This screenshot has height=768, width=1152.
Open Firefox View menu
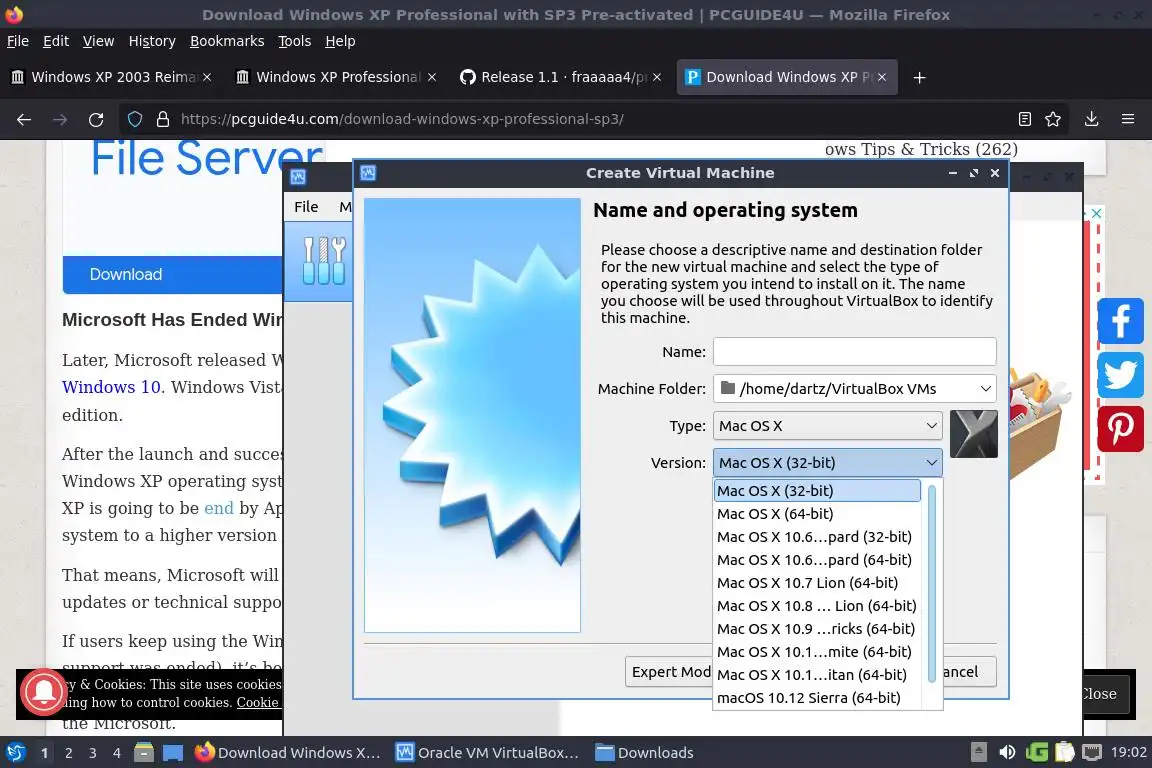pyautogui.click(x=98, y=41)
